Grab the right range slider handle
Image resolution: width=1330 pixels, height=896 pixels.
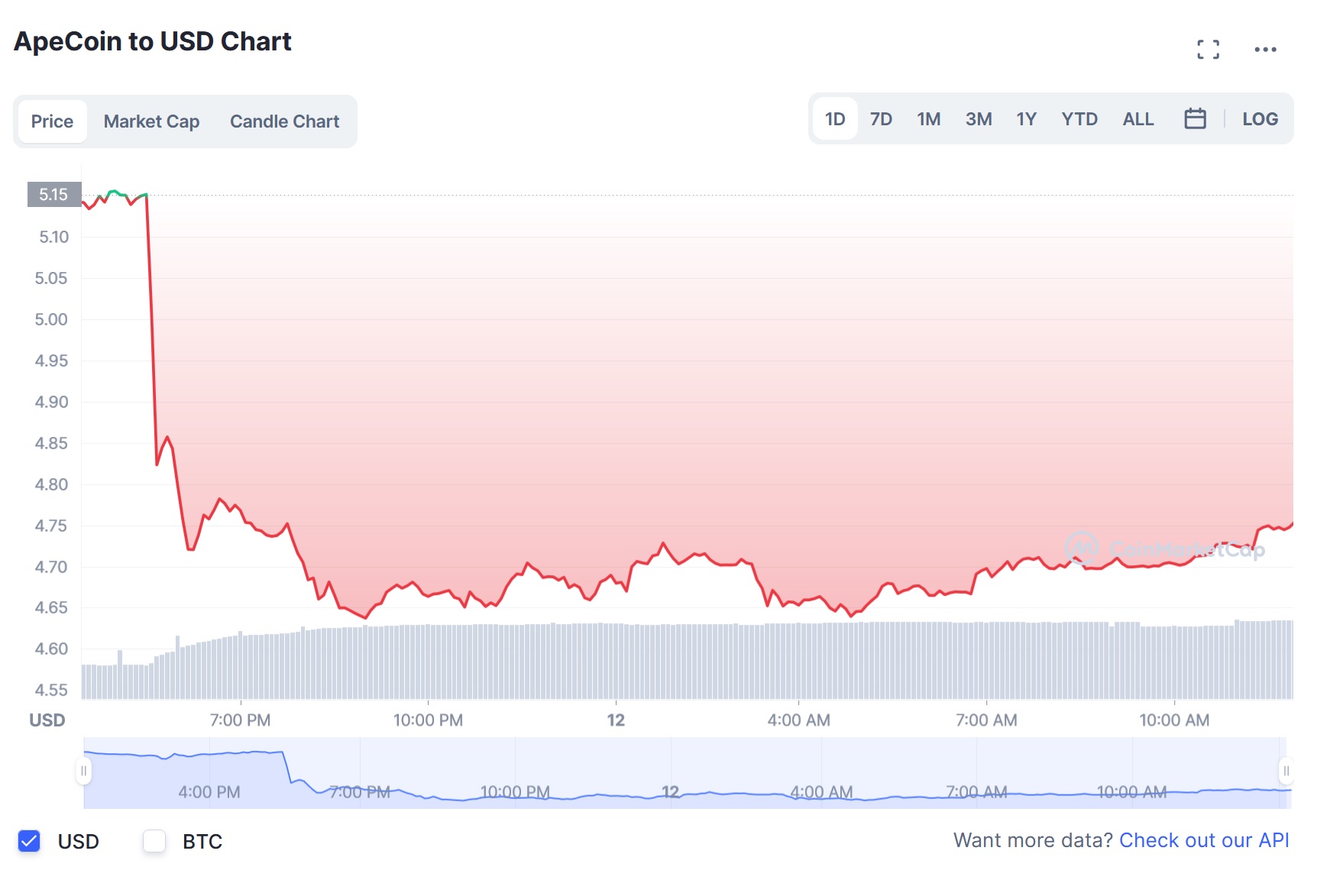coord(1286,771)
